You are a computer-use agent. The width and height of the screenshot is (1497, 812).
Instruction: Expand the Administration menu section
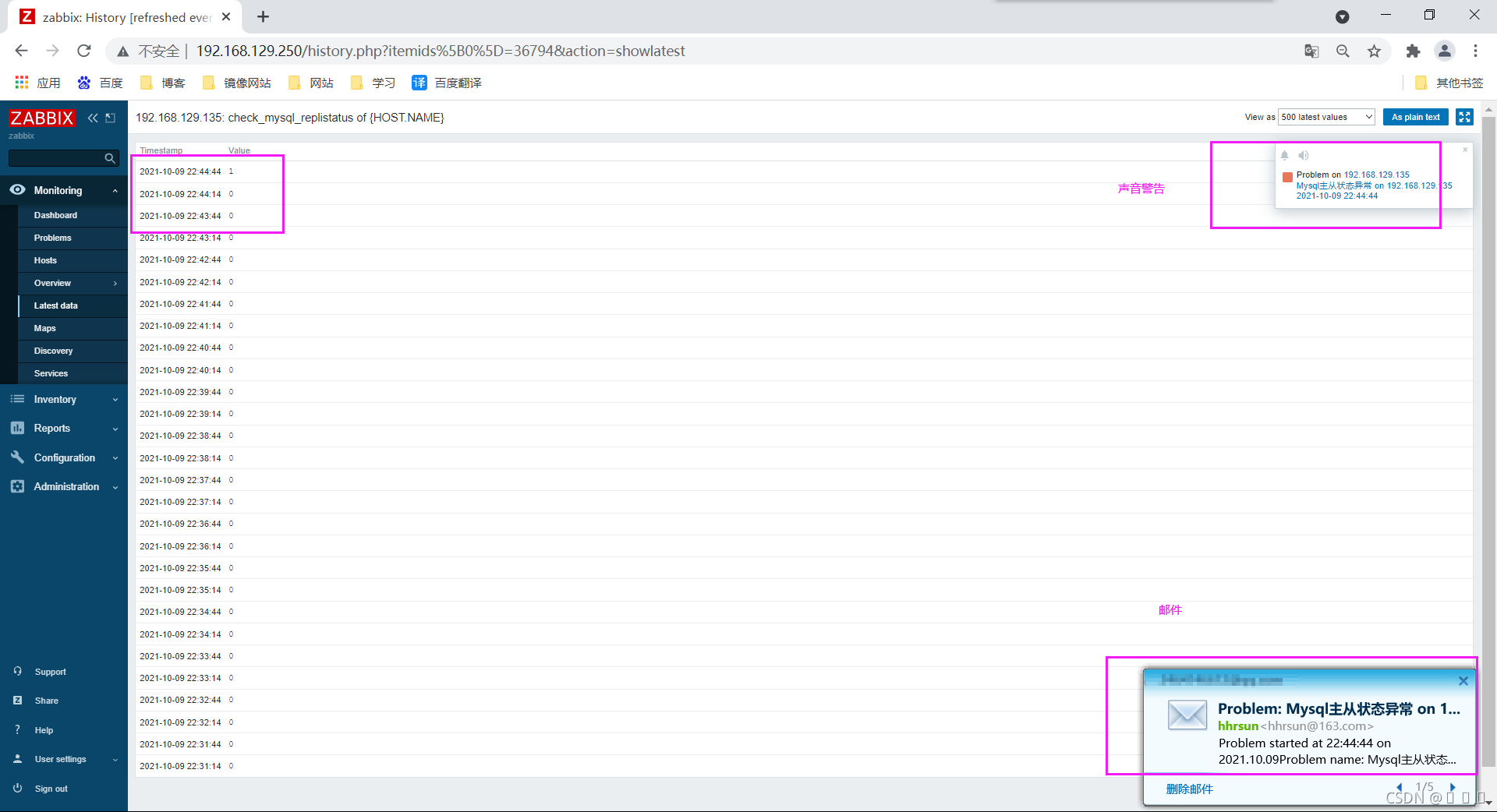[x=115, y=487]
